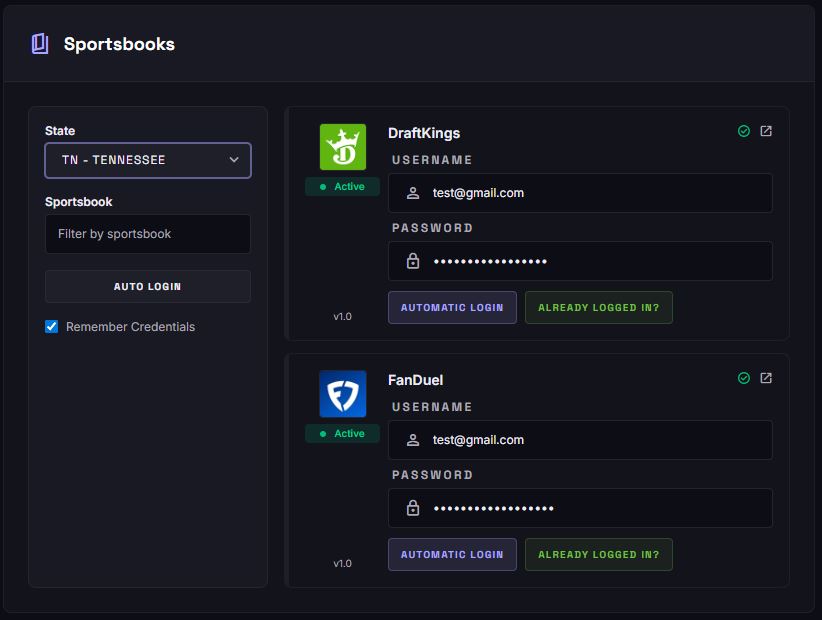Click the lock icon in FanDuel password field
Image resolution: width=822 pixels, height=620 pixels.
pos(413,507)
